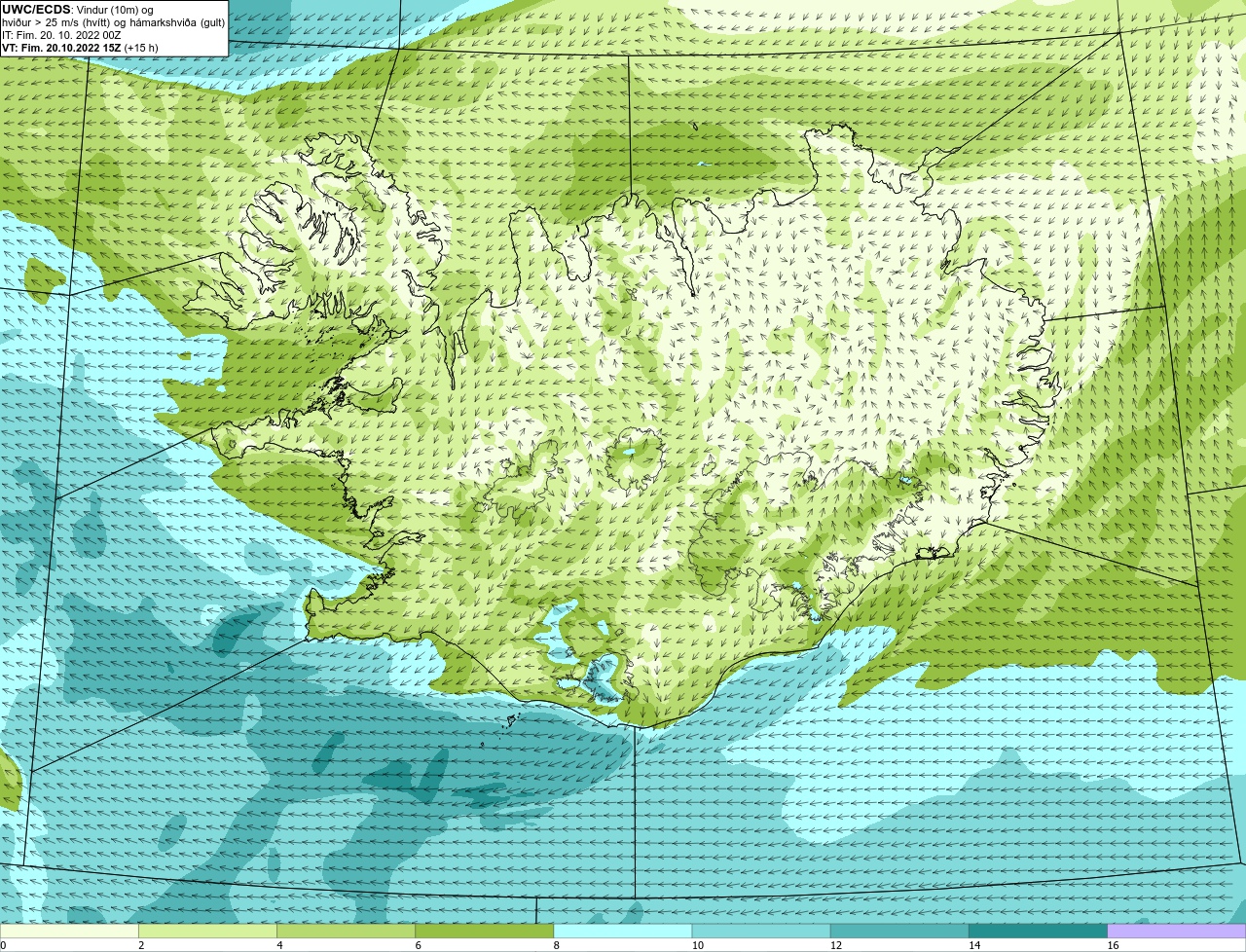Click the dark teal 14–16 m/s legend swatch
This screenshot has height=952, width=1246.
[x=1039, y=932]
